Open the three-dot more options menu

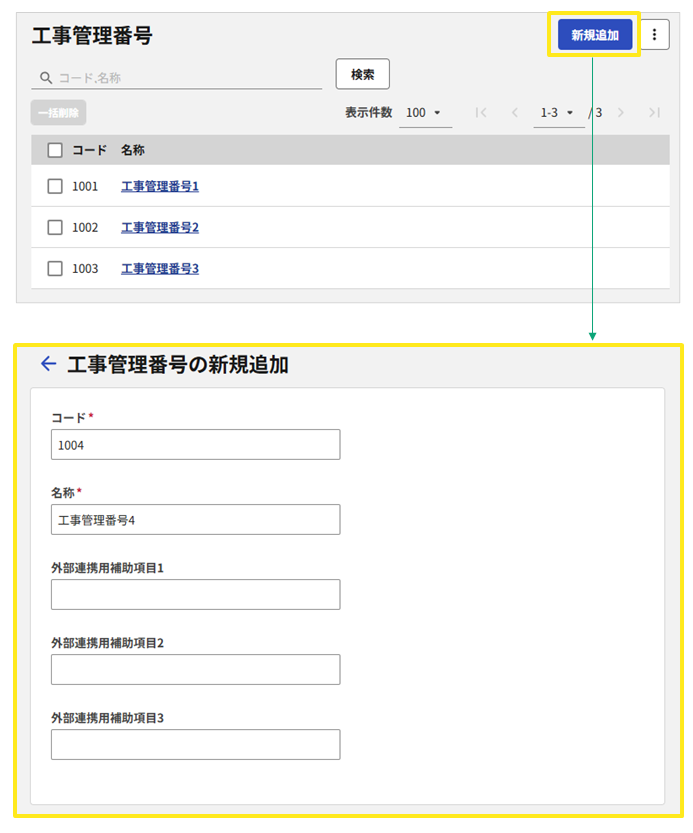(654, 35)
